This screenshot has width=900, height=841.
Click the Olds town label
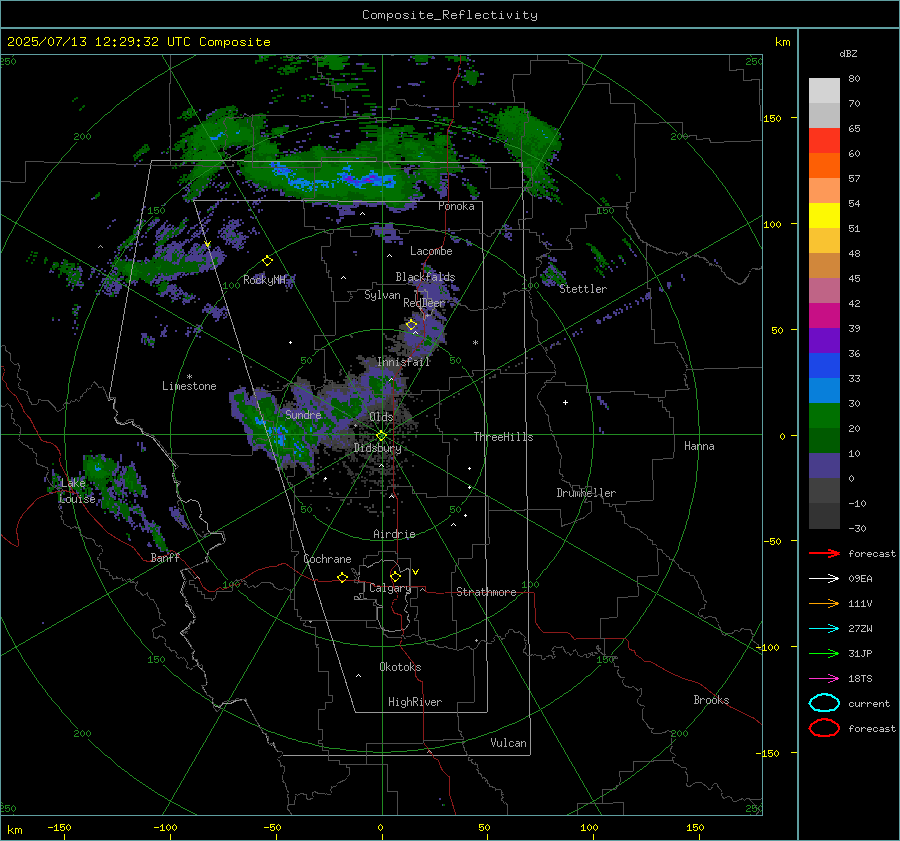[x=381, y=417]
